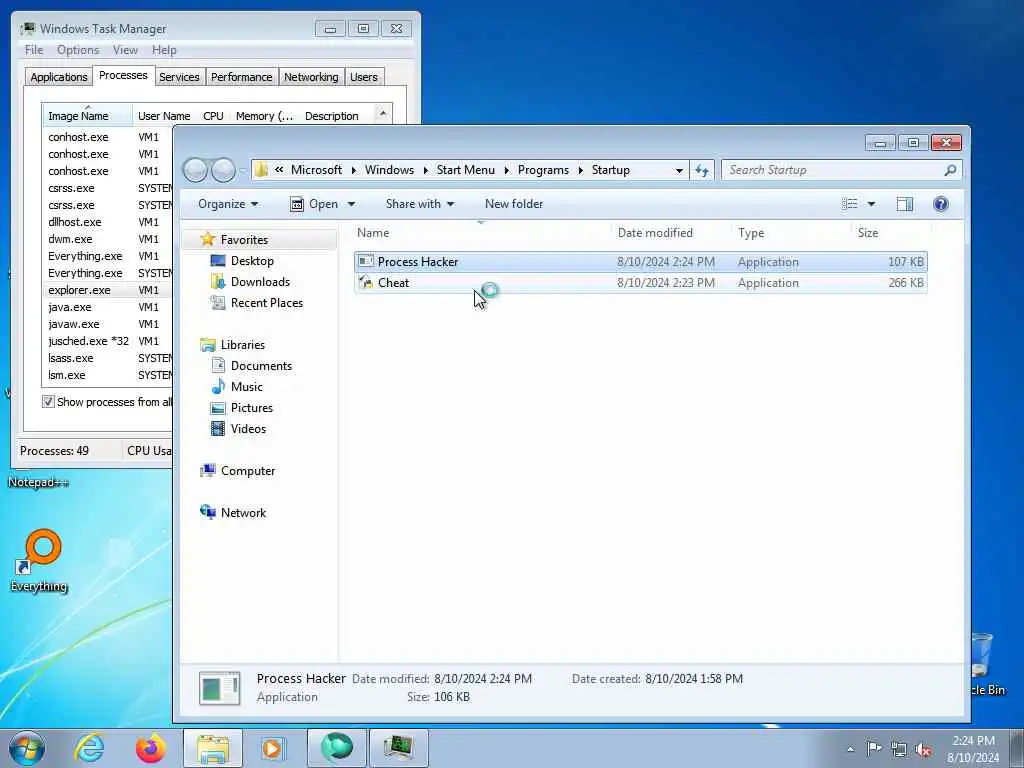Click Windows Explorer taskbar button
The image size is (1024, 768).
212,748
